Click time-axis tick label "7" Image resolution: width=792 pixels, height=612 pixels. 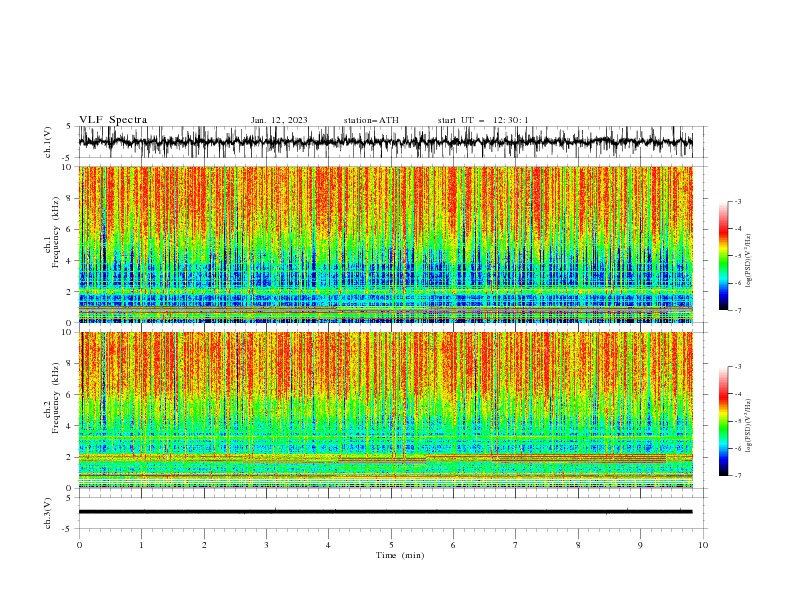(x=516, y=545)
